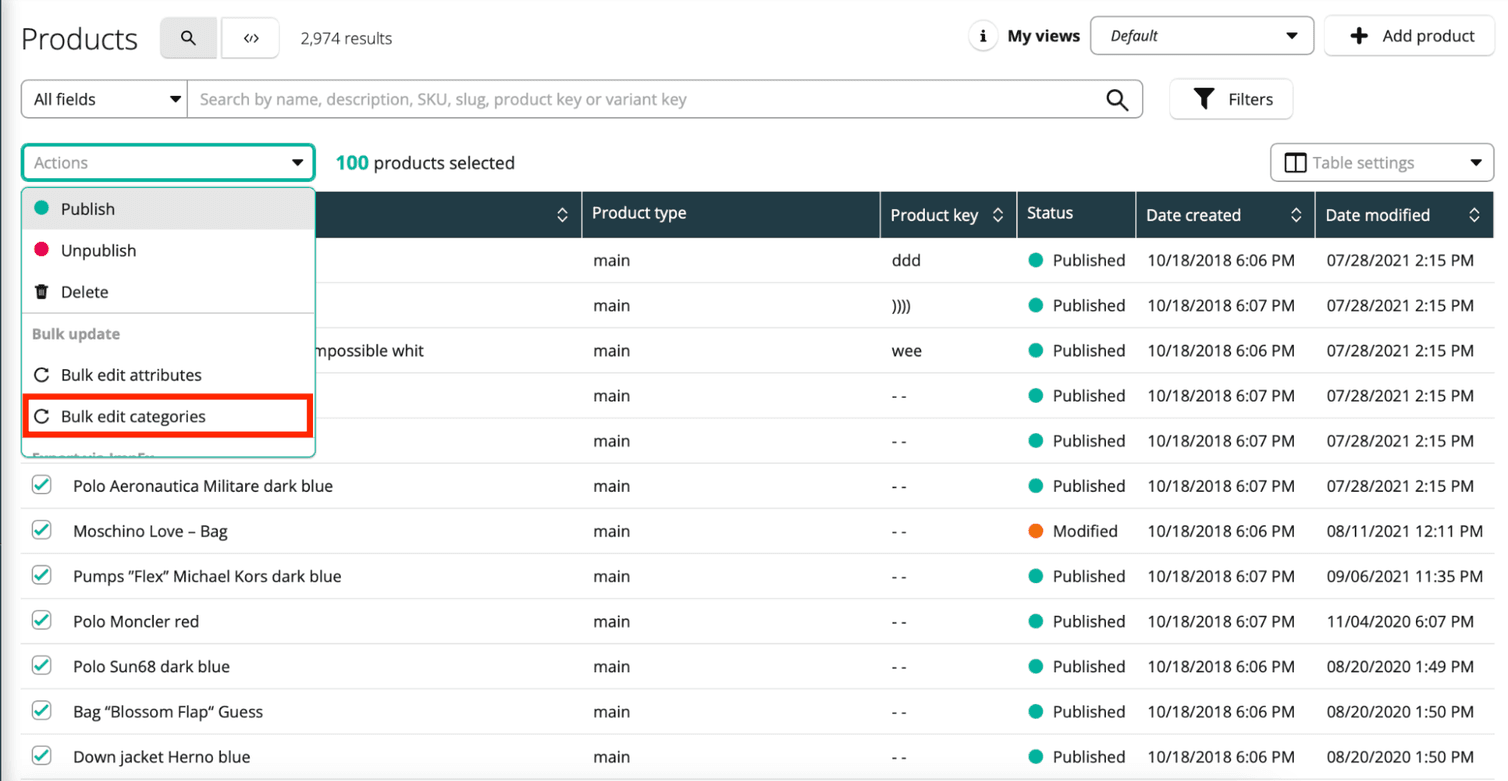Click the info icon next to My views
The width and height of the screenshot is (1508, 781).
[x=983, y=35]
